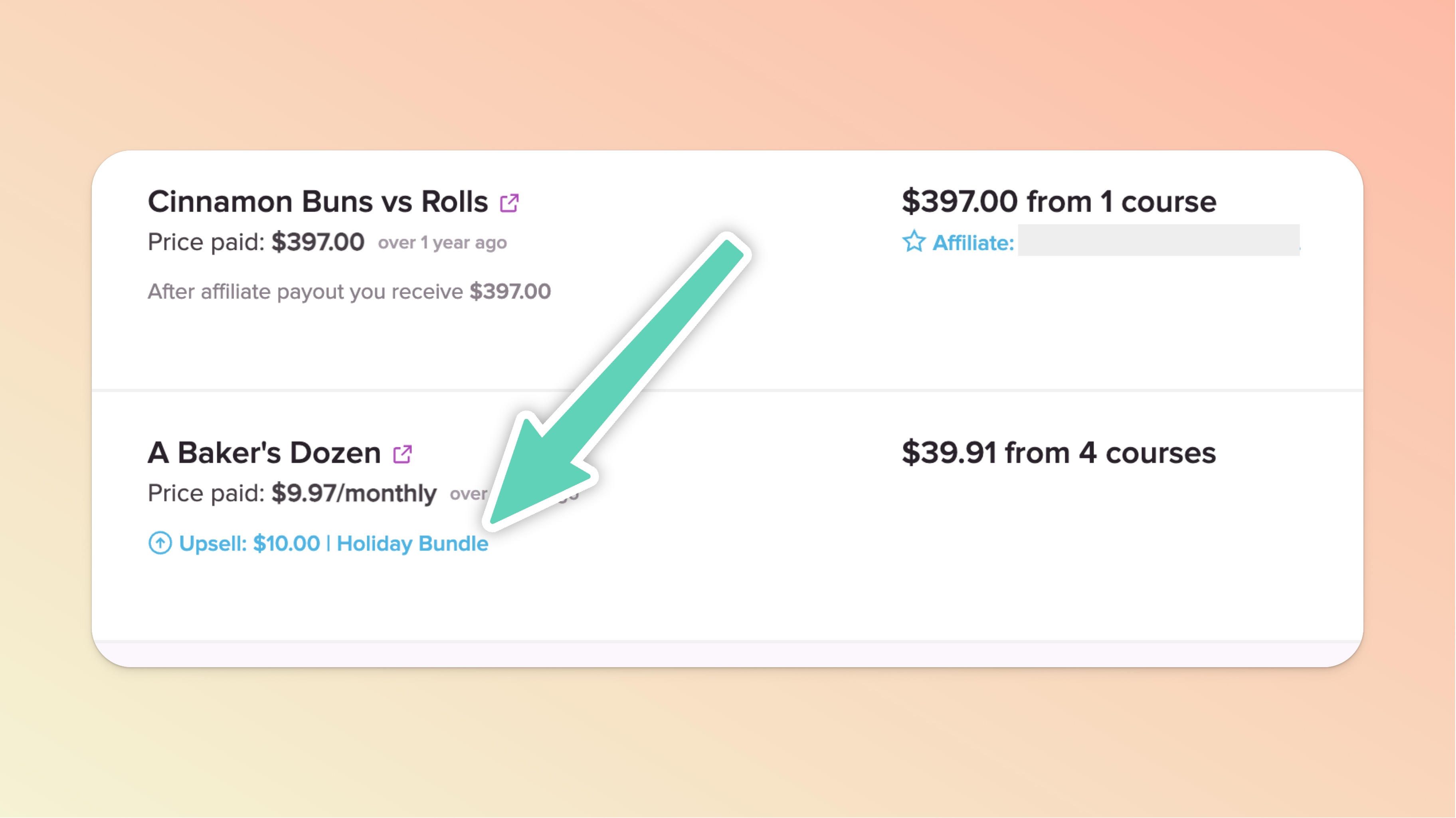The image size is (1456, 818).
Task: Click the $397.00 payout amount after affiliate
Action: click(x=510, y=292)
